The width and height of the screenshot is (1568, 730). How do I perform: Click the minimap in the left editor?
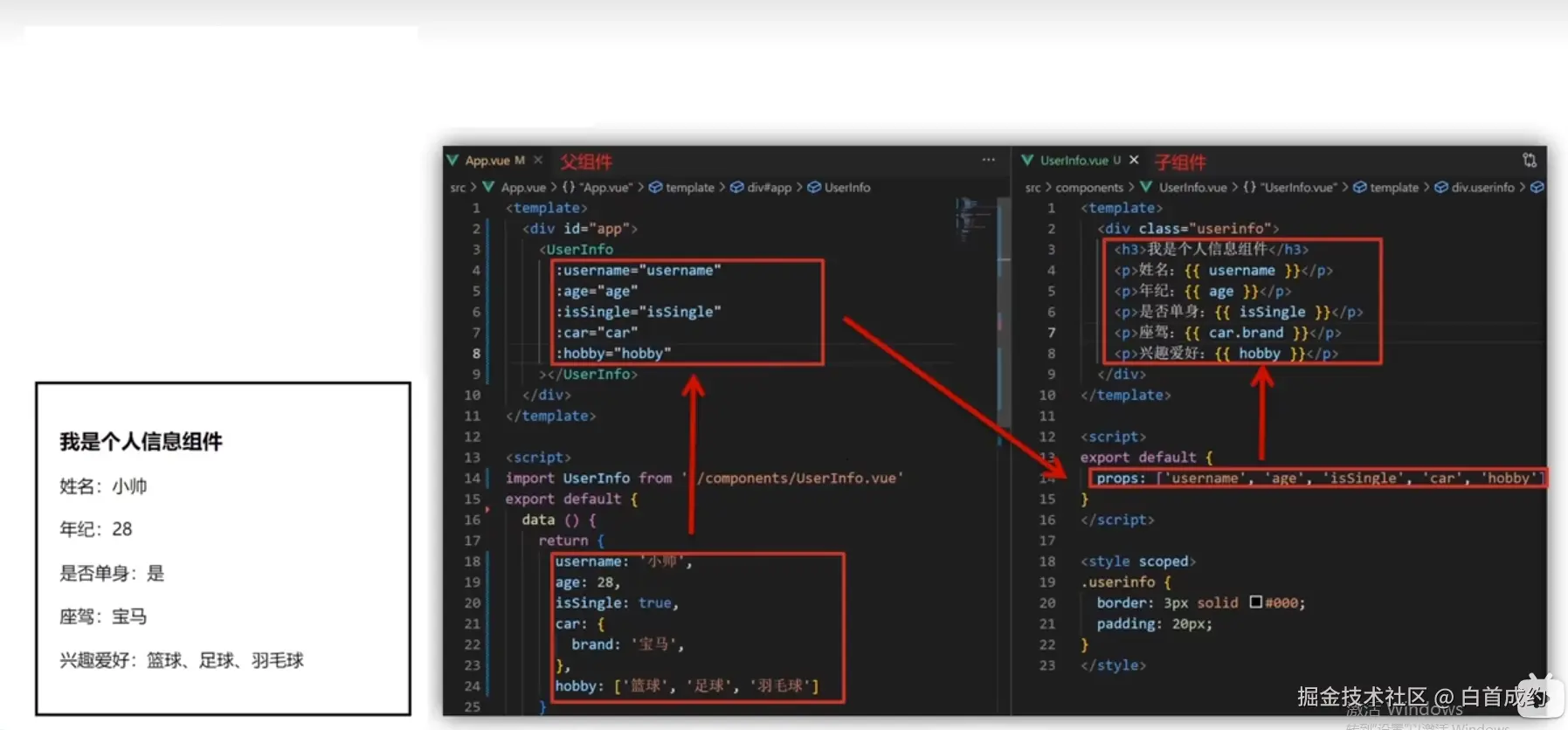[x=972, y=220]
